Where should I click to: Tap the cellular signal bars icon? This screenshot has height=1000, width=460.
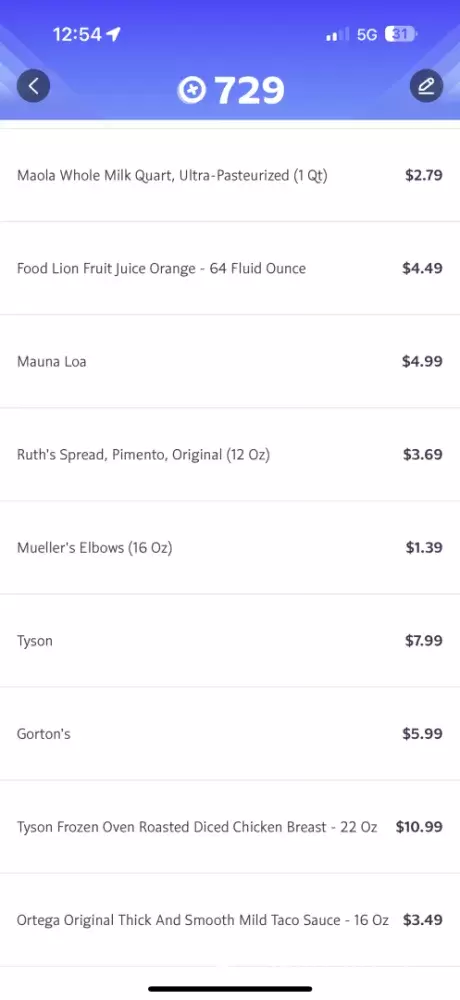[338, 34]
